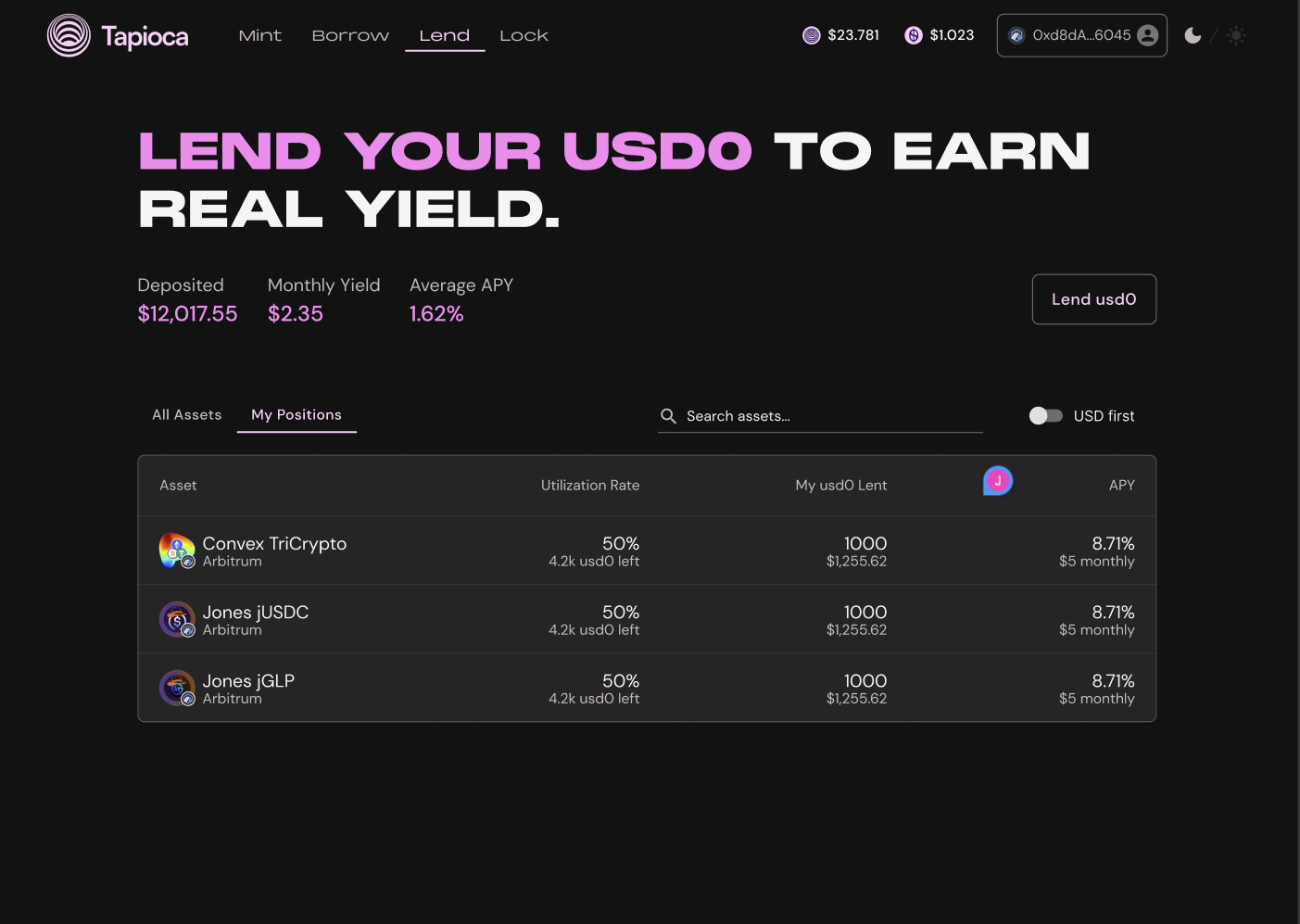This screenshot has height=924, width=1300.
Task: Click the search magnifier icon
Action: [668, 416]
